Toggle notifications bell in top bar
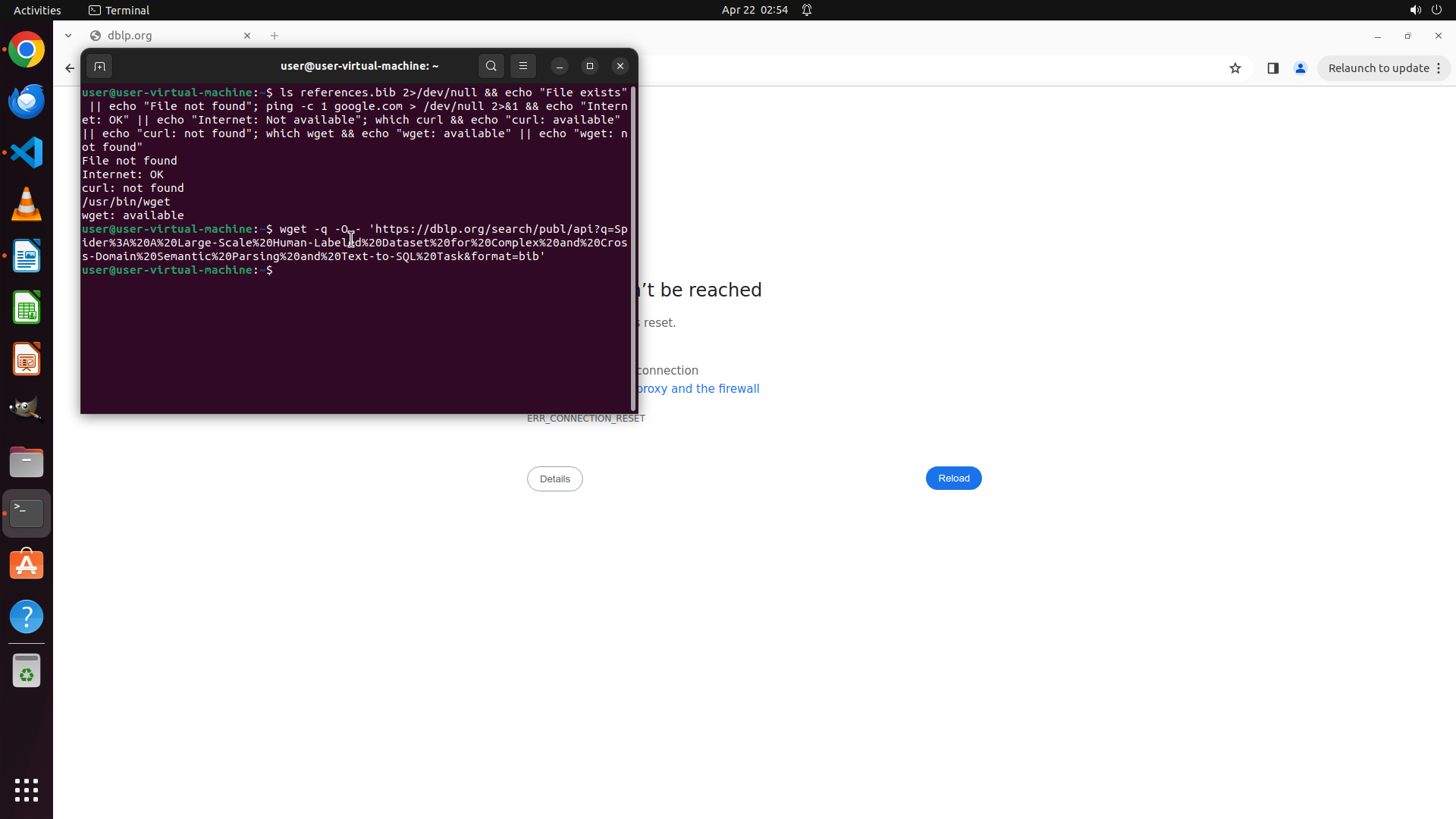The image size is (1456, 819). click(807, 10)
